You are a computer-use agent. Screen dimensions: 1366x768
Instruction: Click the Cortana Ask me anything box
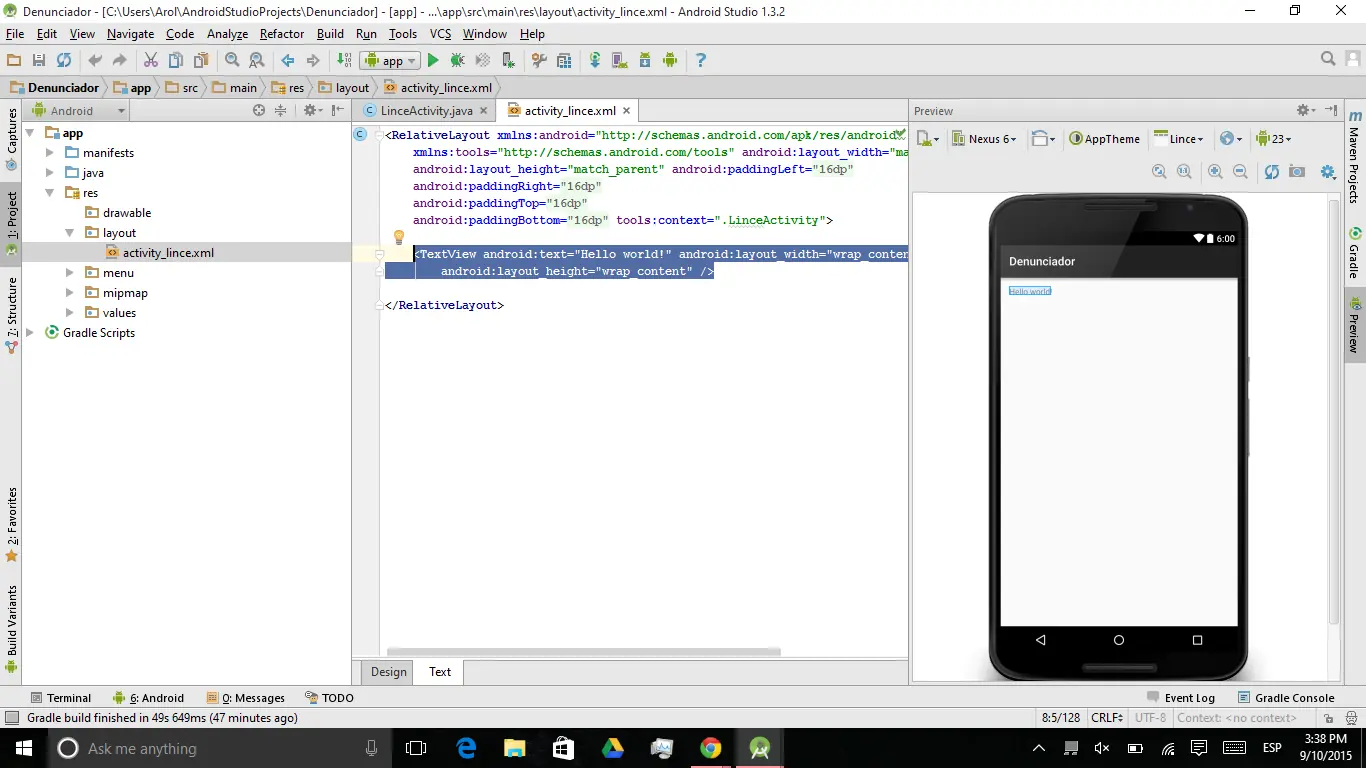coord(220,748)
